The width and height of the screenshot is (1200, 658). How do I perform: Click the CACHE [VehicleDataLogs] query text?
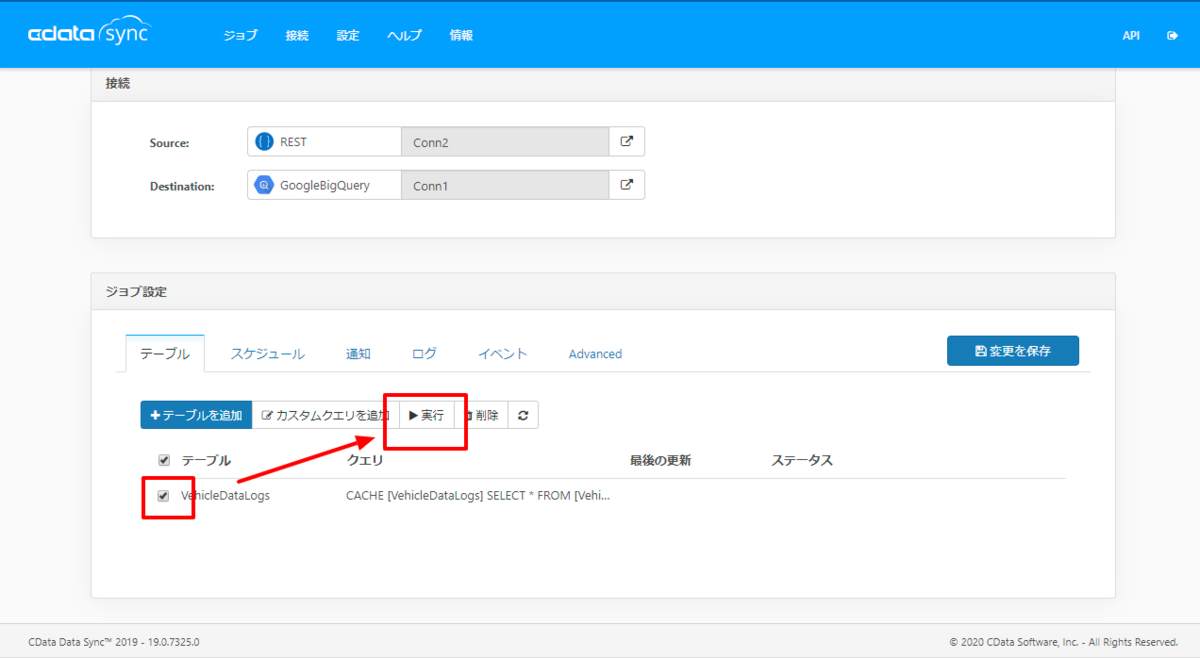(478, 495)
